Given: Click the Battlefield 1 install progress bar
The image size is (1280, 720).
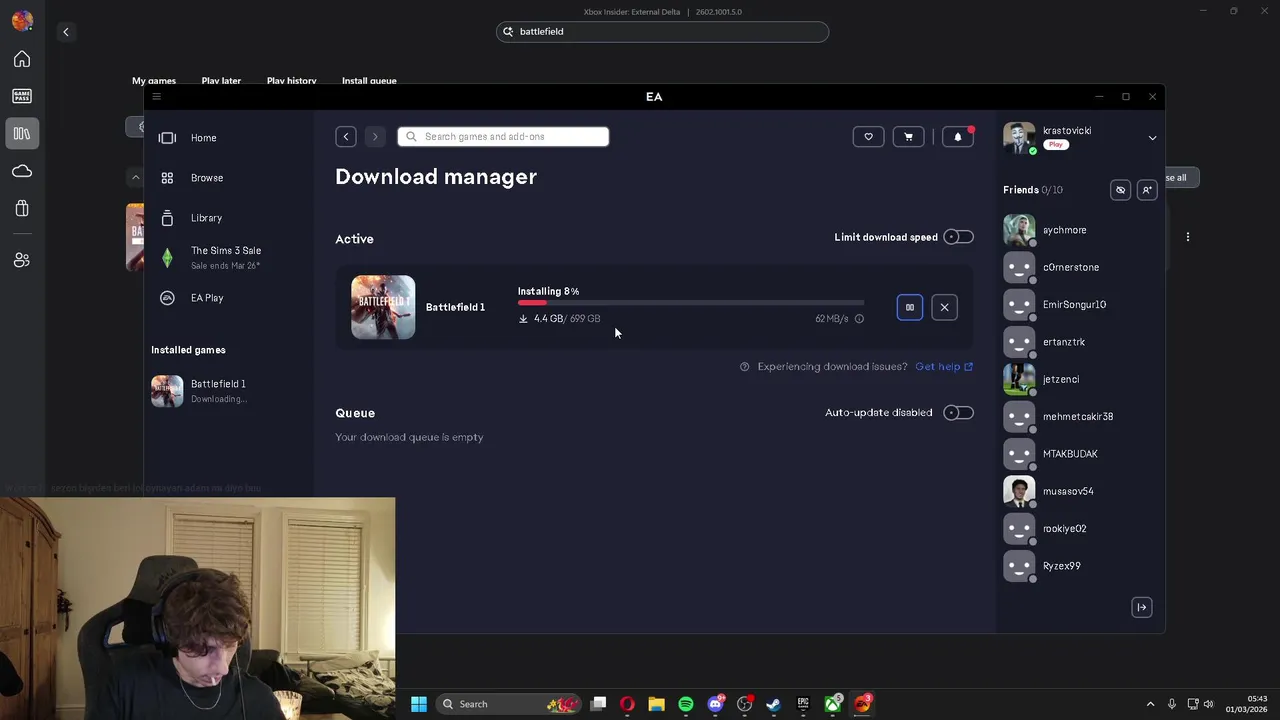Looking at the screenshot, I should click(691, 302).
